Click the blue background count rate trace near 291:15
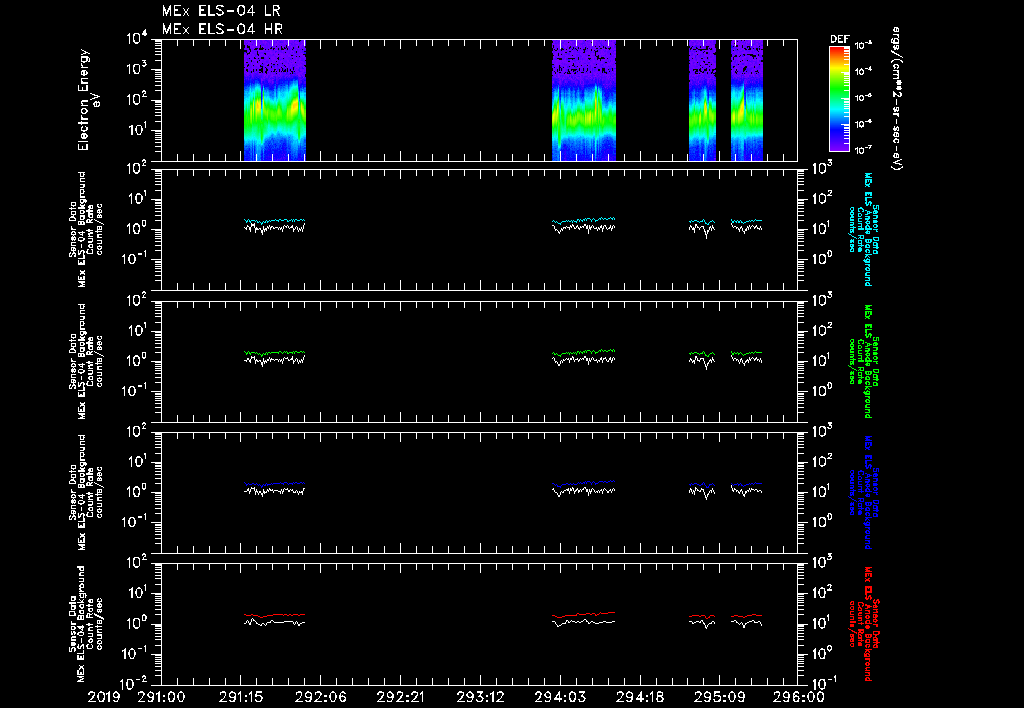 pos(275,484)
